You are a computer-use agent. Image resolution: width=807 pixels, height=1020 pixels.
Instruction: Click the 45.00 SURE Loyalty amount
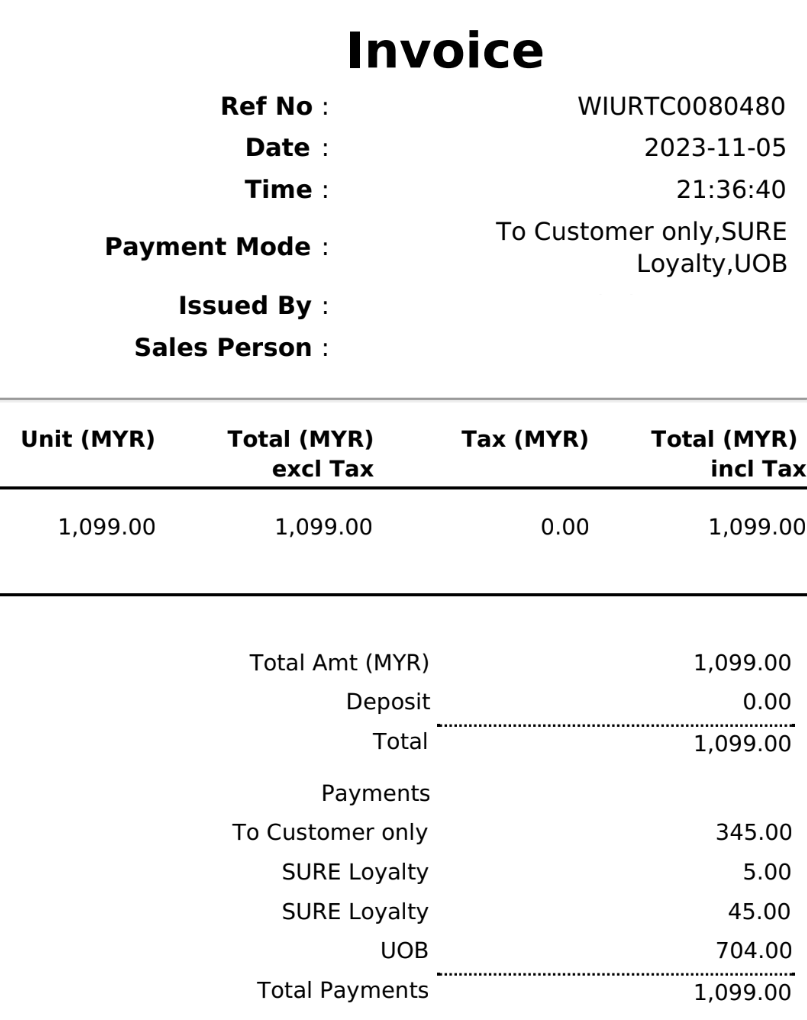[765, 911]
